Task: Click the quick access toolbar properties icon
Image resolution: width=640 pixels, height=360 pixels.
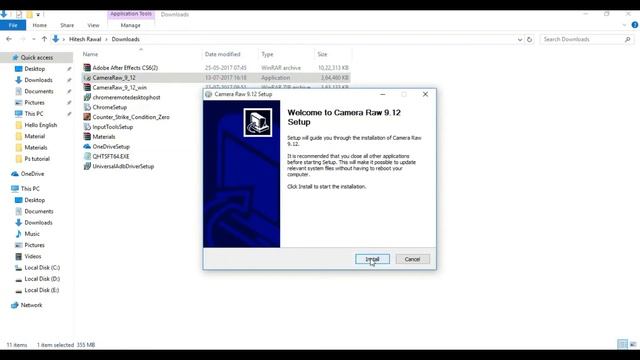Action: [x=19, y=14]
